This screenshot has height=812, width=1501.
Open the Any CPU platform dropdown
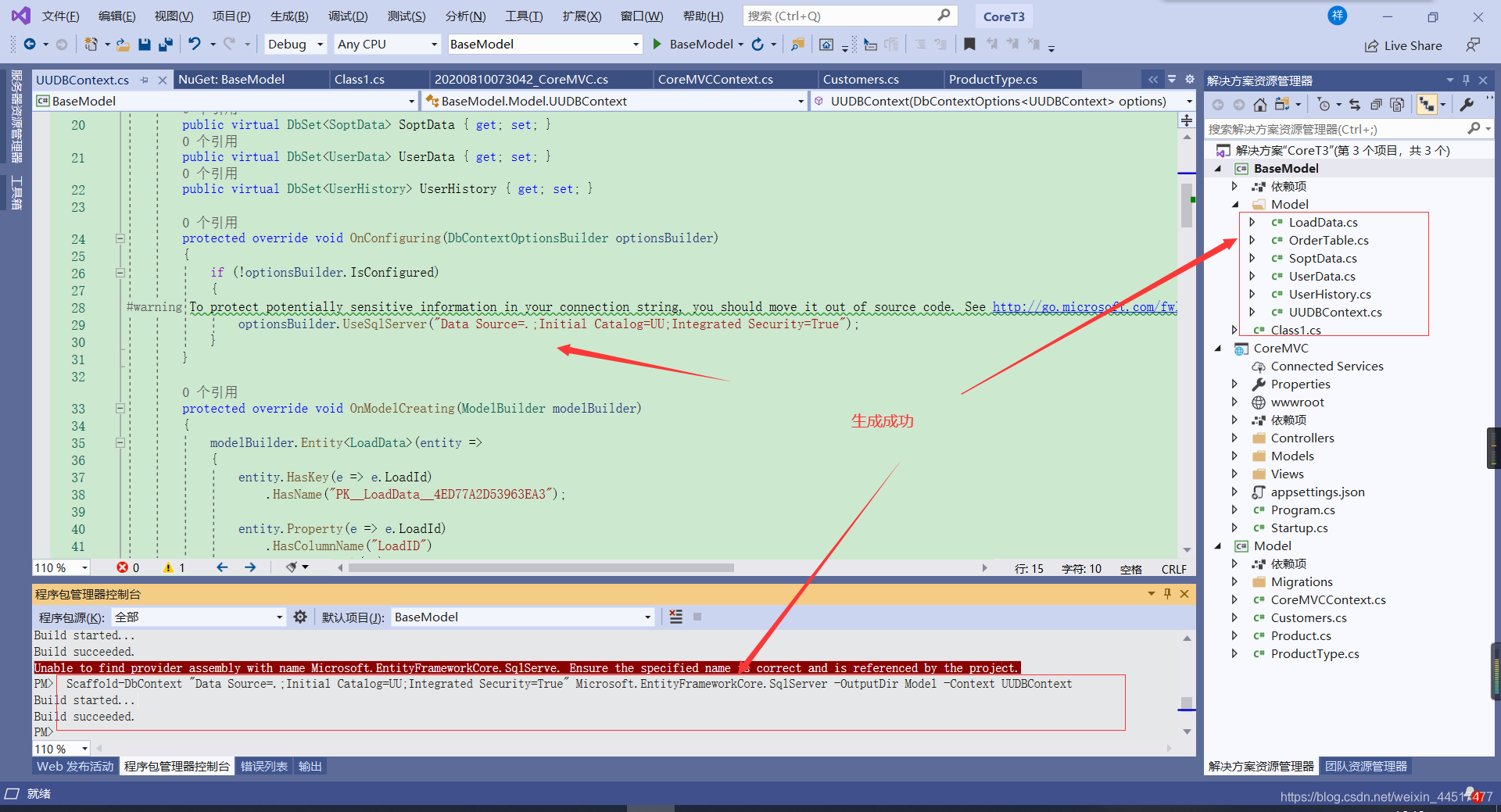click(x=387, y=45)
